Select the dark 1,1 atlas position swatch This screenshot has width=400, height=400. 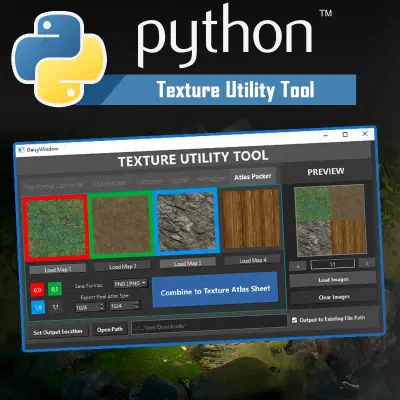[55, 306]
